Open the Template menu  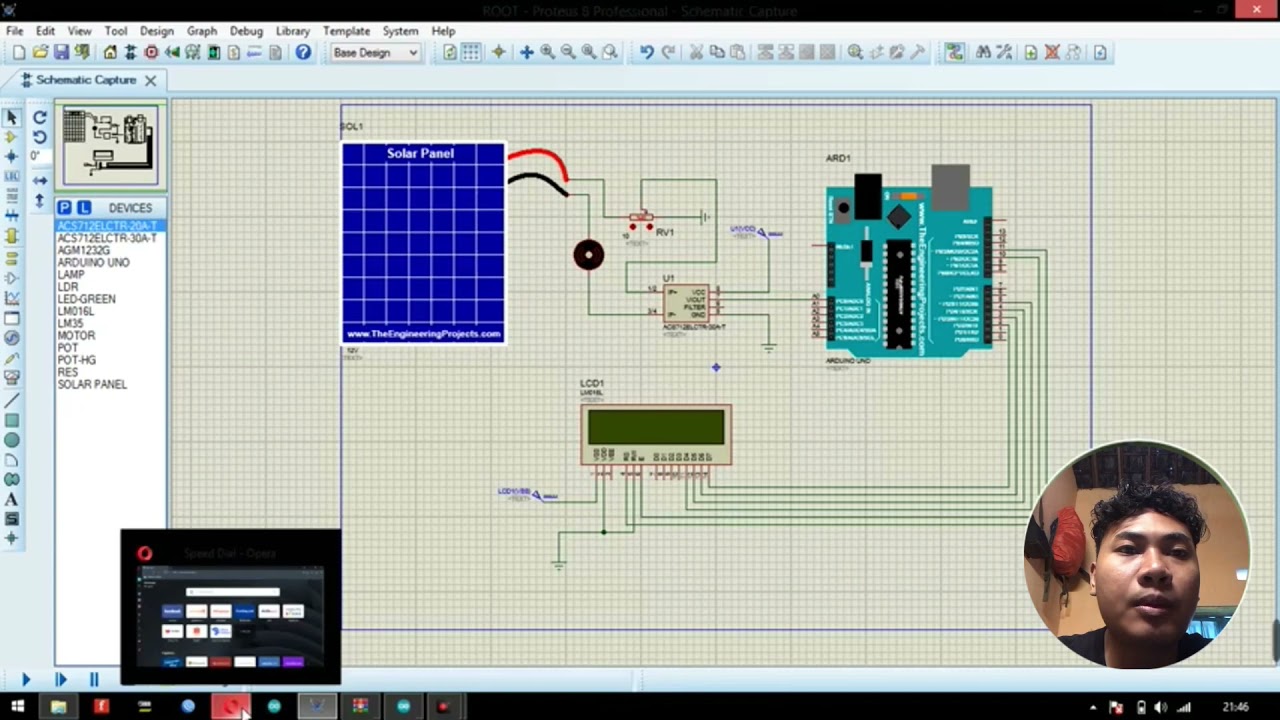click(346, 31)
